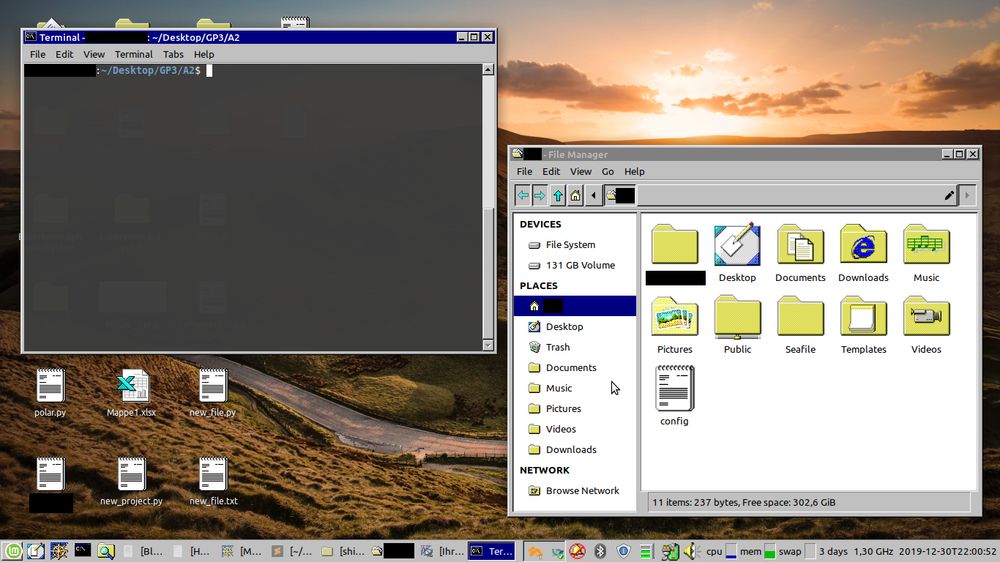Screen dimensions: 1000x562
Task: Go back in File Manager toolbar
Action: [523, 195]
